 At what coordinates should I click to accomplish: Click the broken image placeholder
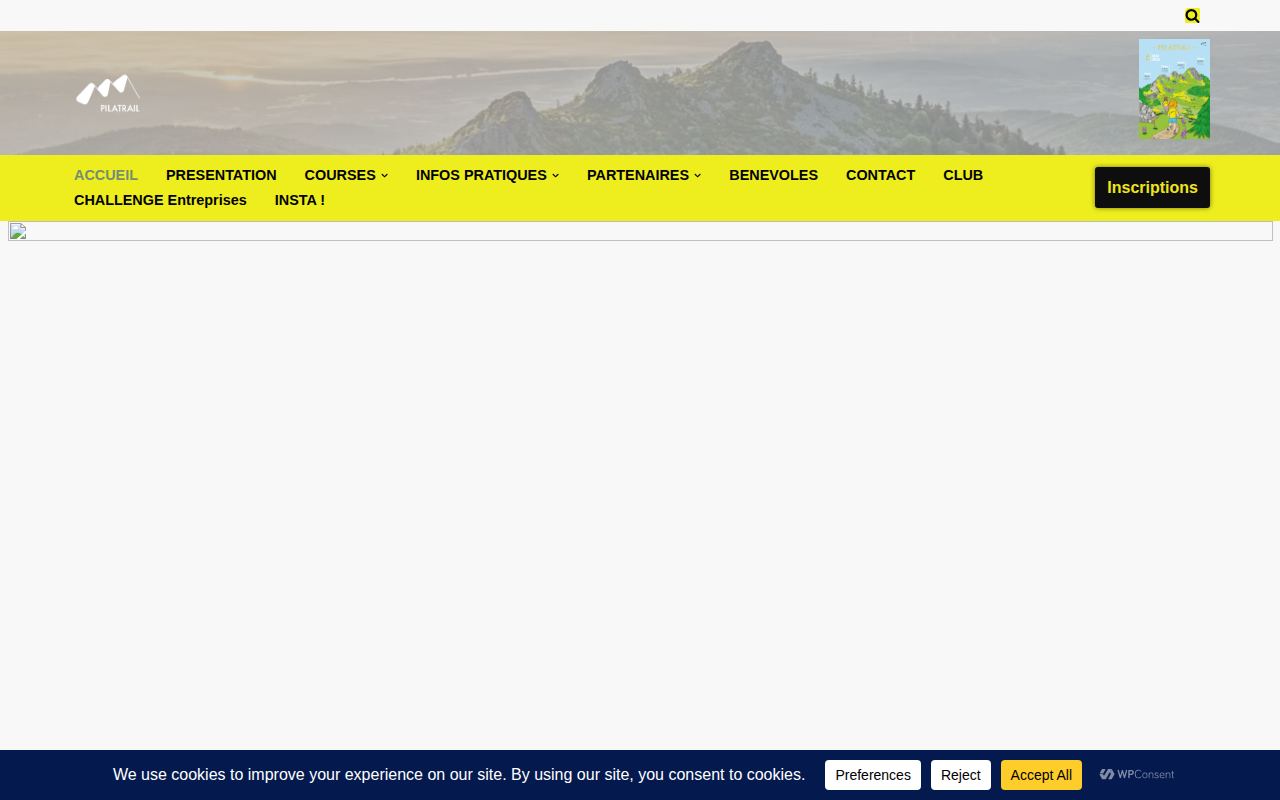click(x=640, y=231)
